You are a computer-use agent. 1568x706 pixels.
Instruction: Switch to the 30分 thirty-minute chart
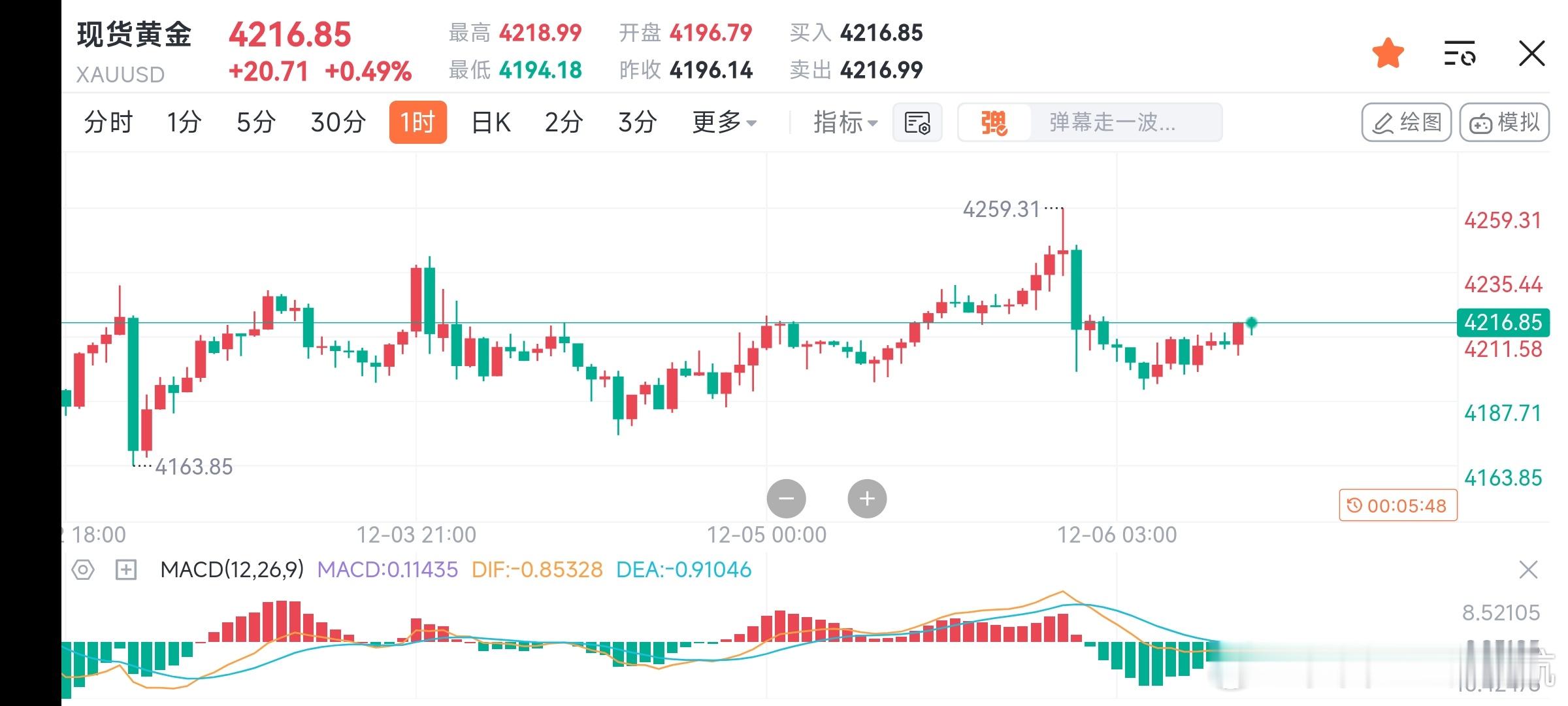[x=336, y=122]
